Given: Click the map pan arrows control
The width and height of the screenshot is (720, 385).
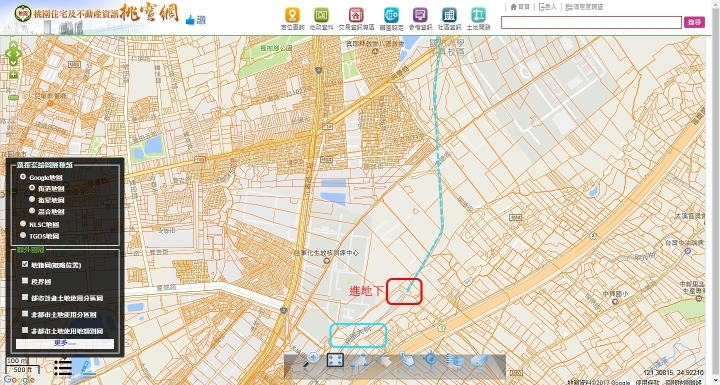Looking at the screenshot, I should coord(13,54).
